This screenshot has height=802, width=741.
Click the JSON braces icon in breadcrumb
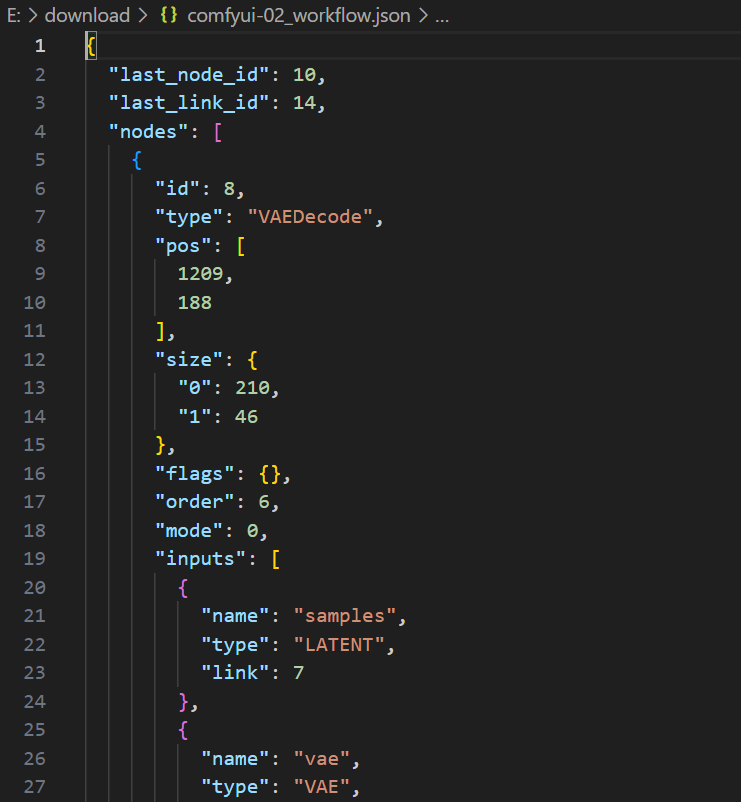pyautogui.click(x=169, y=15)
